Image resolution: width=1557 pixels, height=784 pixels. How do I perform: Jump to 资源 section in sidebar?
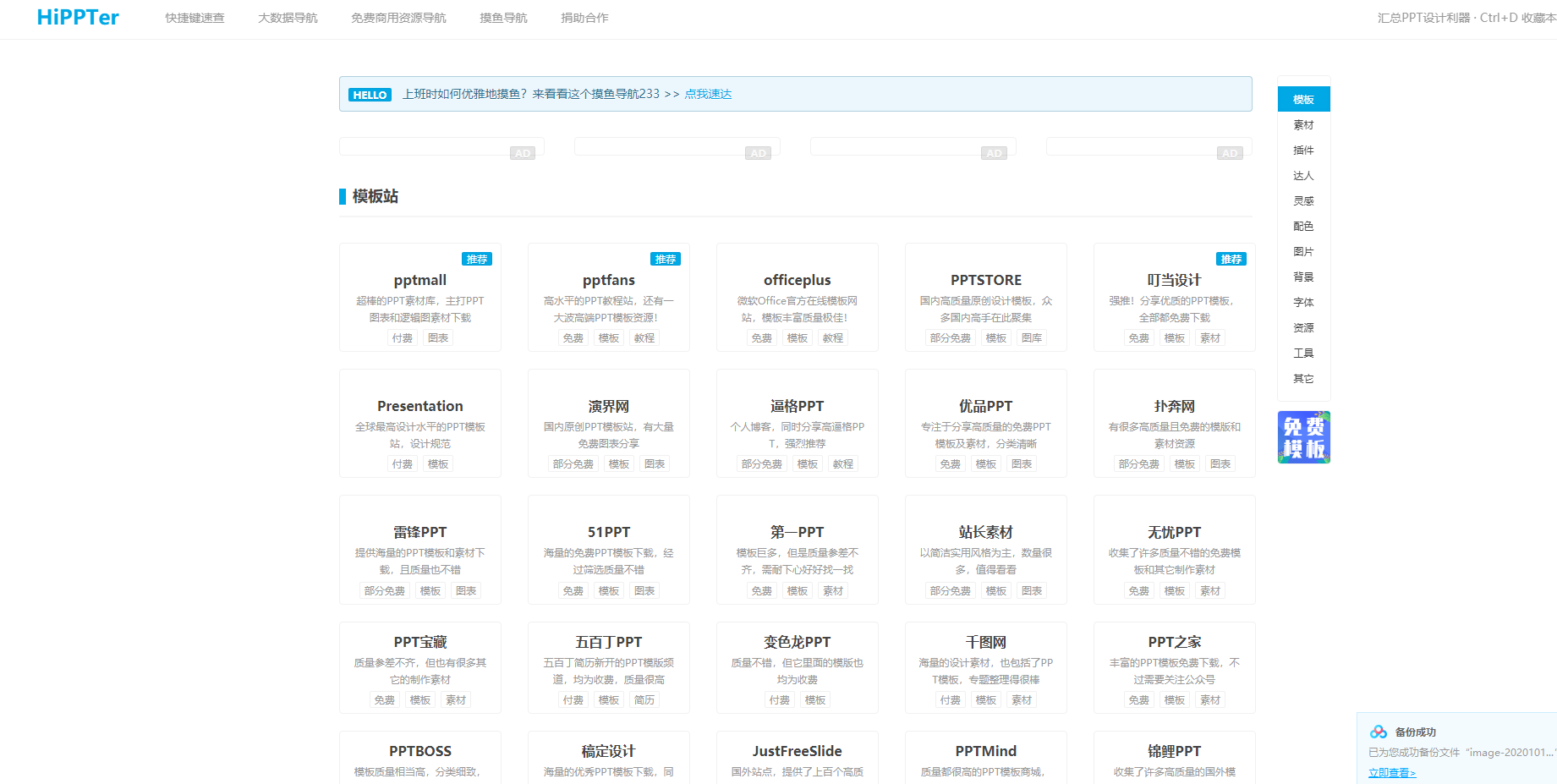point(1303,328)
